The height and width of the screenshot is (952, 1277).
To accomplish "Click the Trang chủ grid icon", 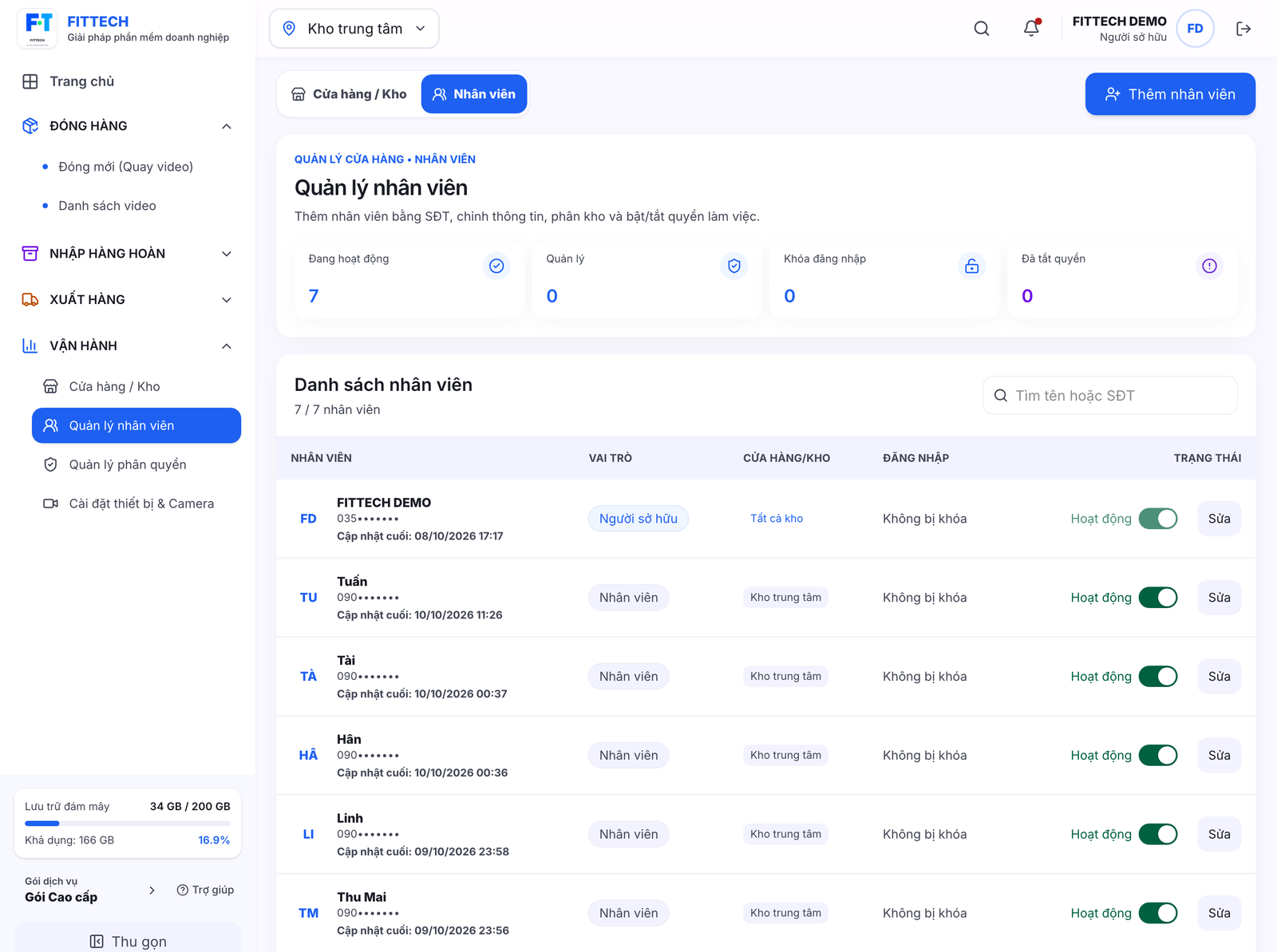I will point(30,81).
